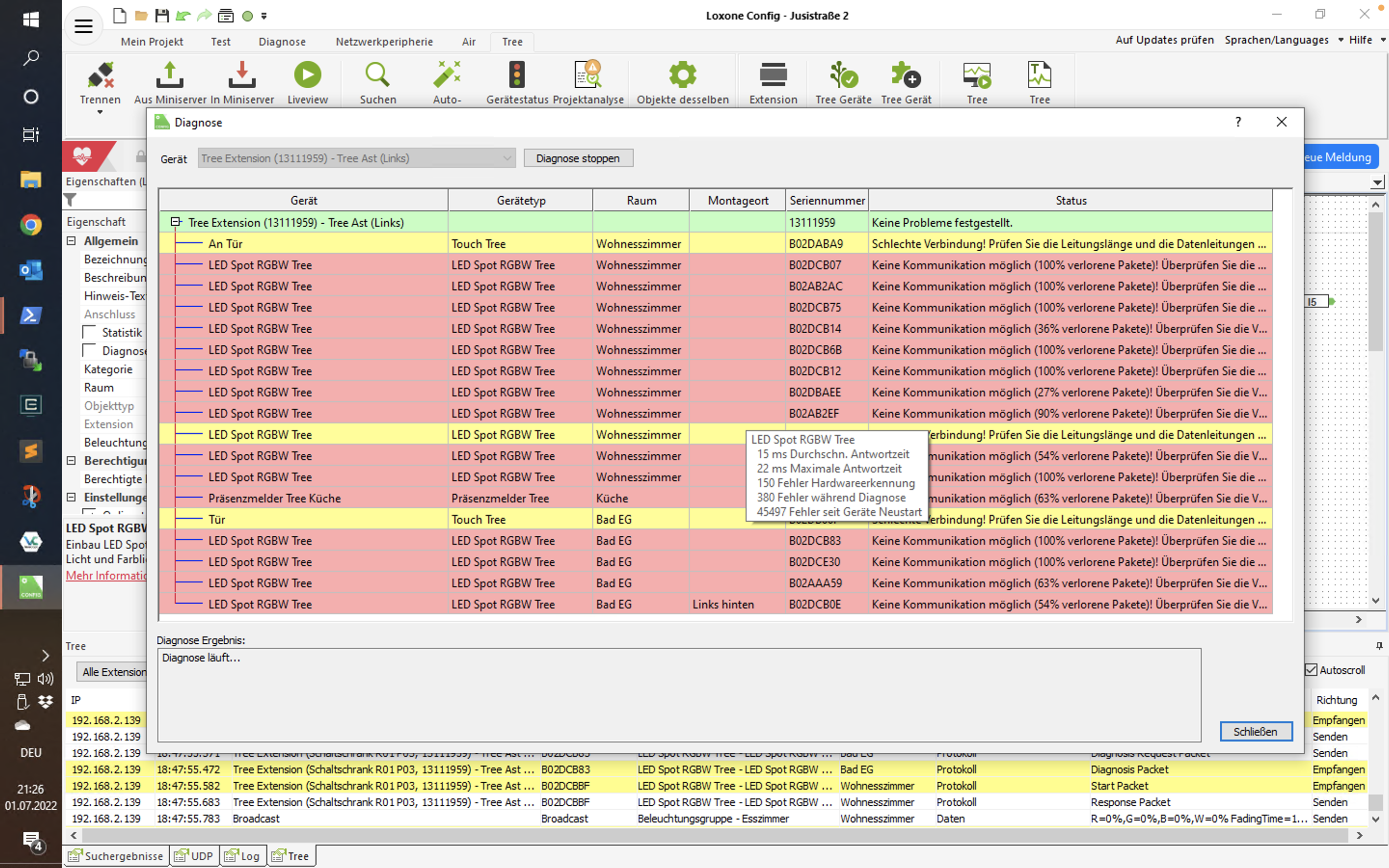
Task: Check the Statistik checkbox
Action: click(x=90, y=332)
